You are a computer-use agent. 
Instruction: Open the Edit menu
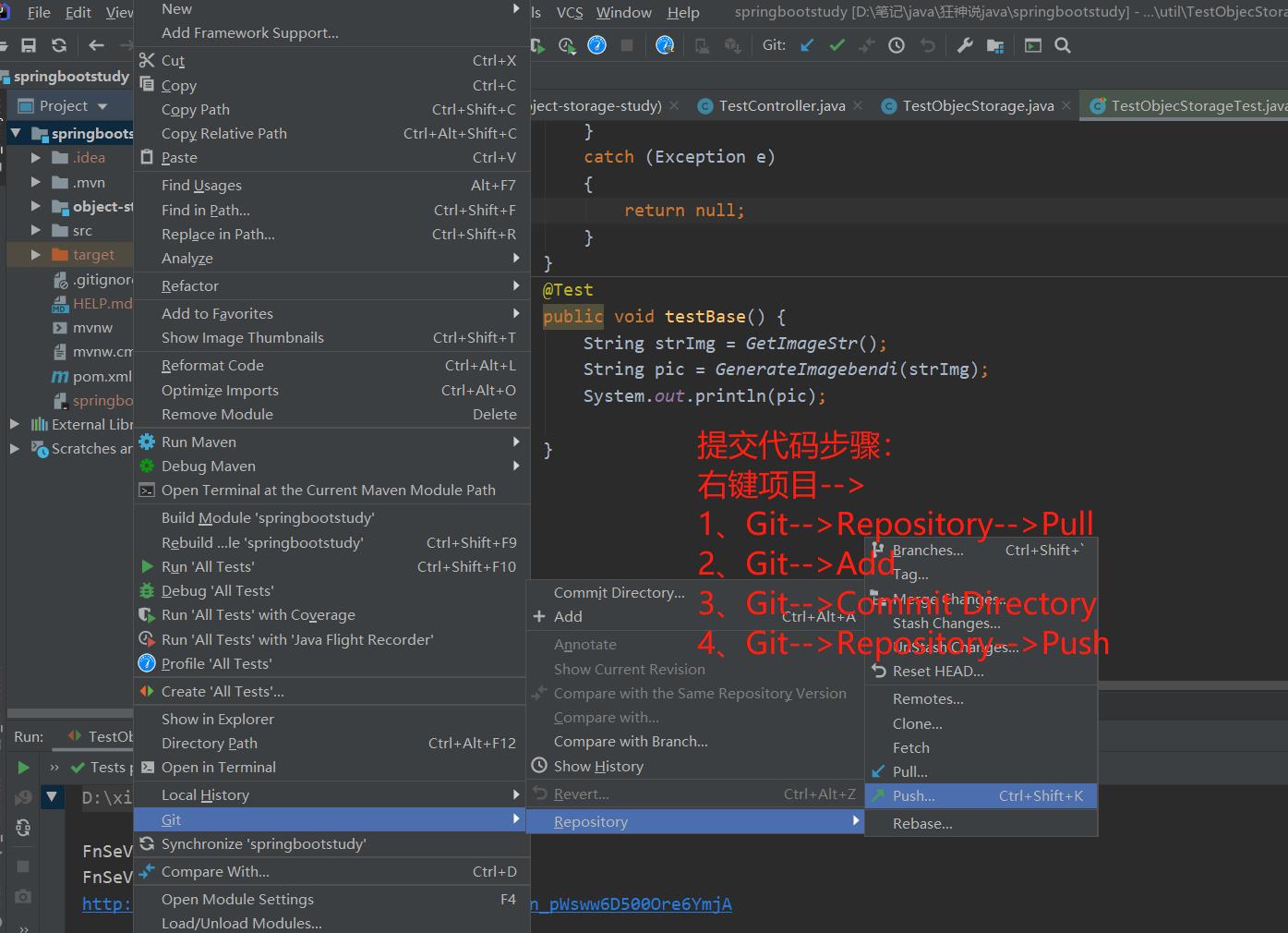78,12
